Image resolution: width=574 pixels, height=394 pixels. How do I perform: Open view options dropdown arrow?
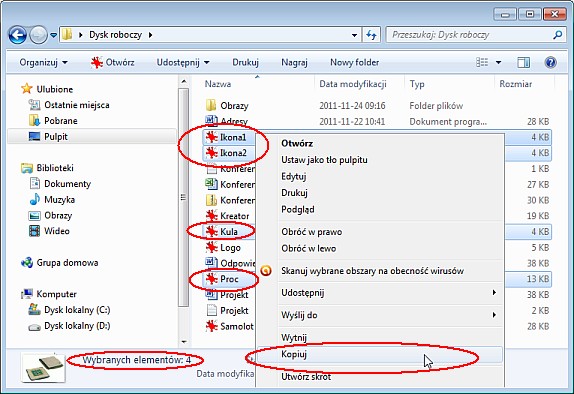(x=498, y=62)
